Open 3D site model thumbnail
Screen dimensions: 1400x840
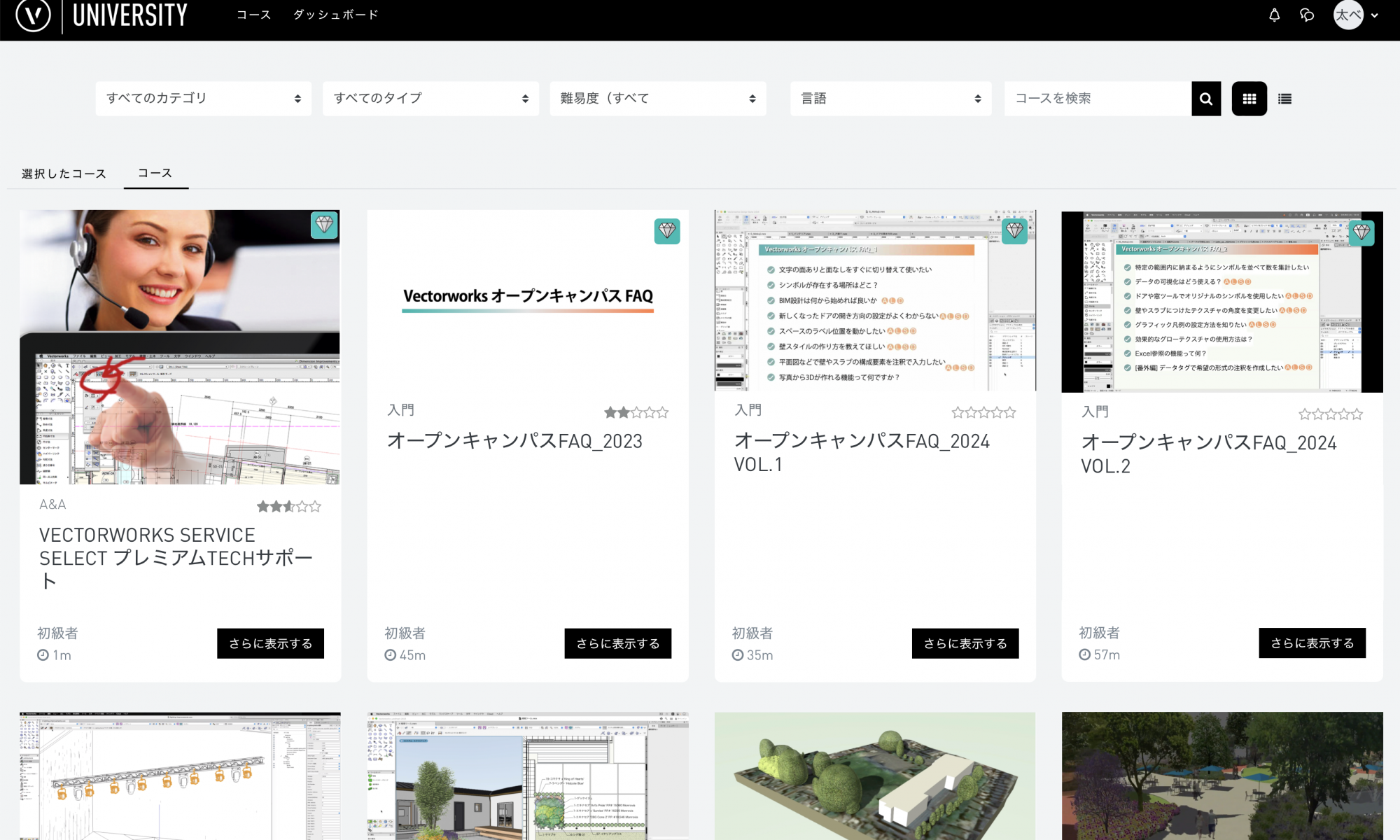coord(875,776)
